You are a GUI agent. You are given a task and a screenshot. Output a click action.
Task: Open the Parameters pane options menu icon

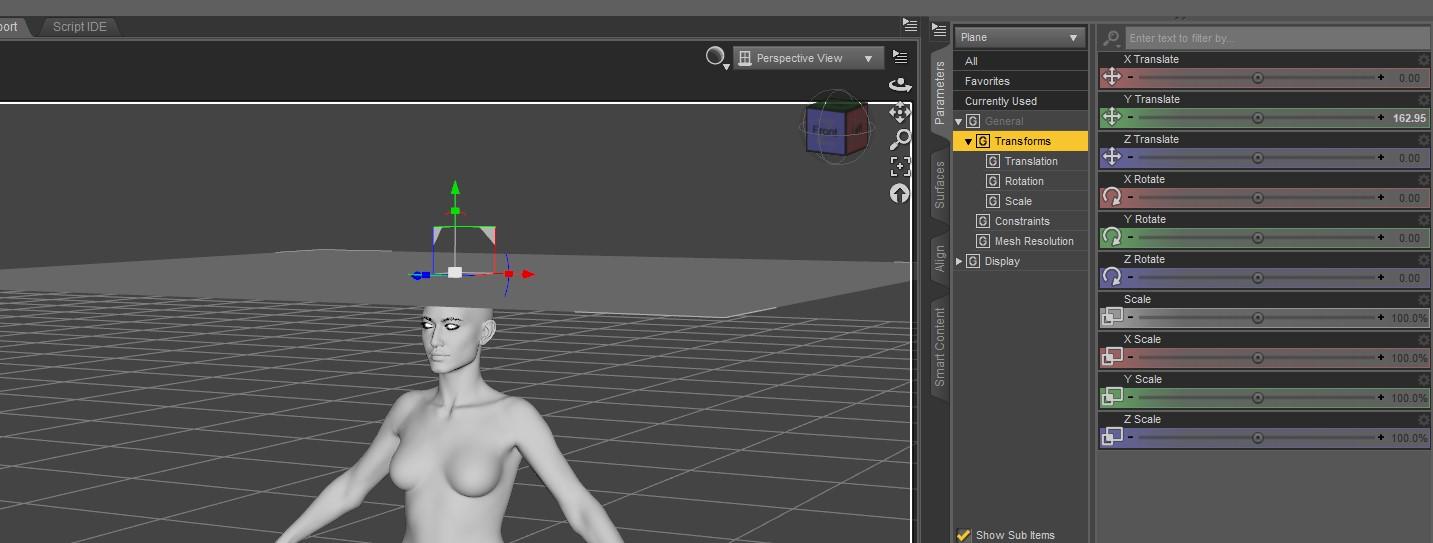click(939, 30)
